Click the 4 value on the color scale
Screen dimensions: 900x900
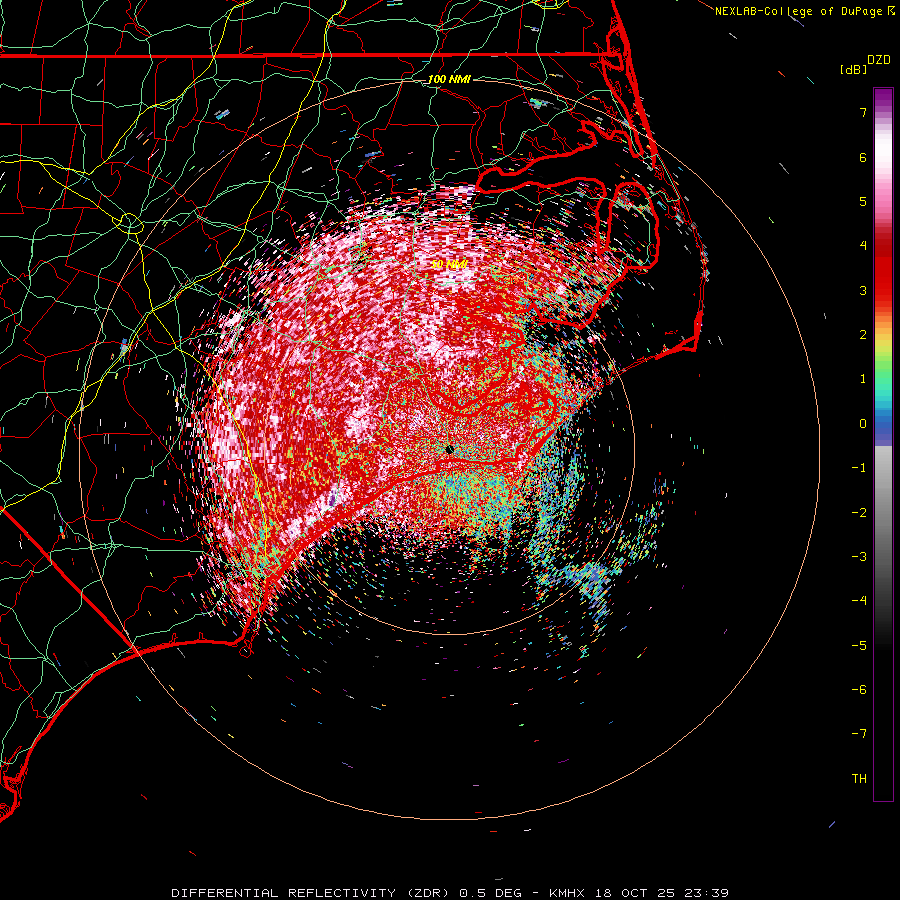point(863,246)
